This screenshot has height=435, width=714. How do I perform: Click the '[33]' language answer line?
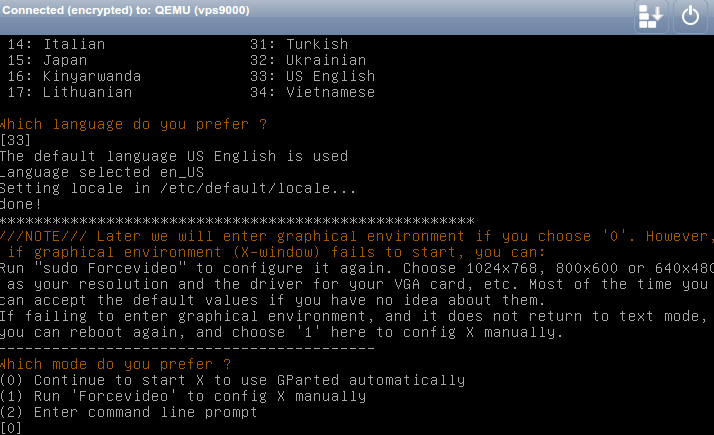click(x=16, y=140)
